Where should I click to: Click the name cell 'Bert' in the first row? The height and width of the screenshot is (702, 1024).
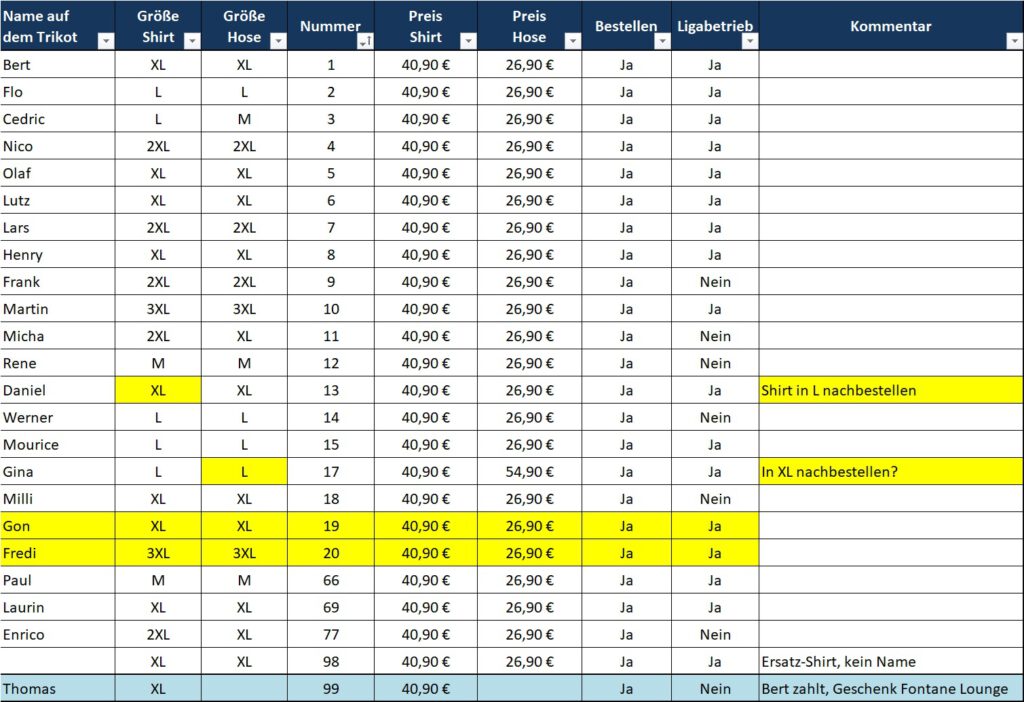click(x=57, y=65)
